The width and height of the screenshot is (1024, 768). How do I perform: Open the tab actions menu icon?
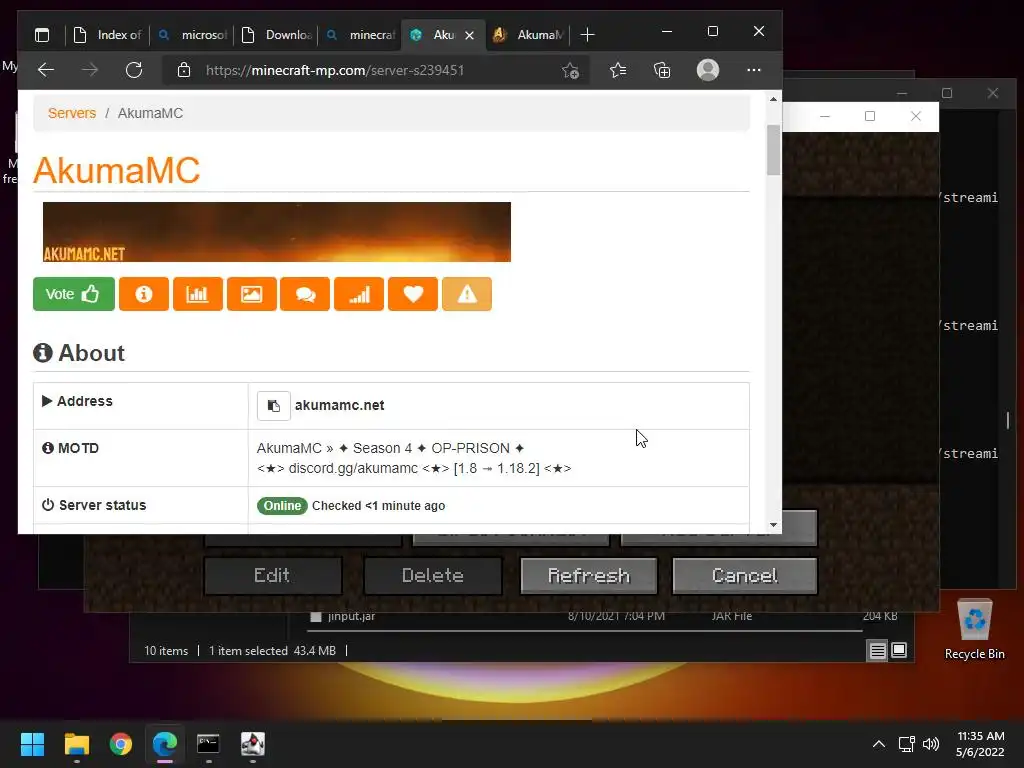42,35
